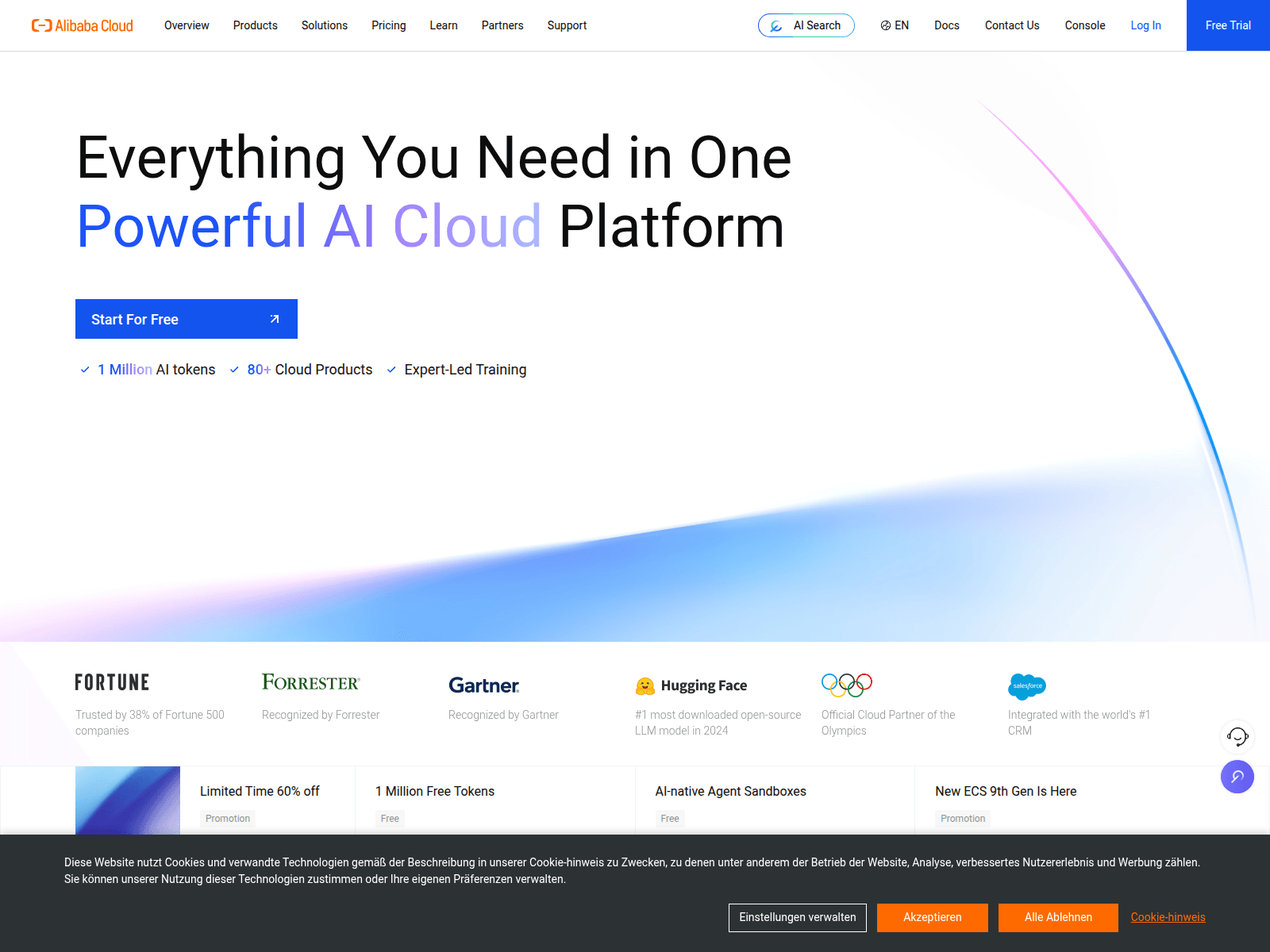Expand the Products menu
1270x952 pixels.
tap(255, 25)
